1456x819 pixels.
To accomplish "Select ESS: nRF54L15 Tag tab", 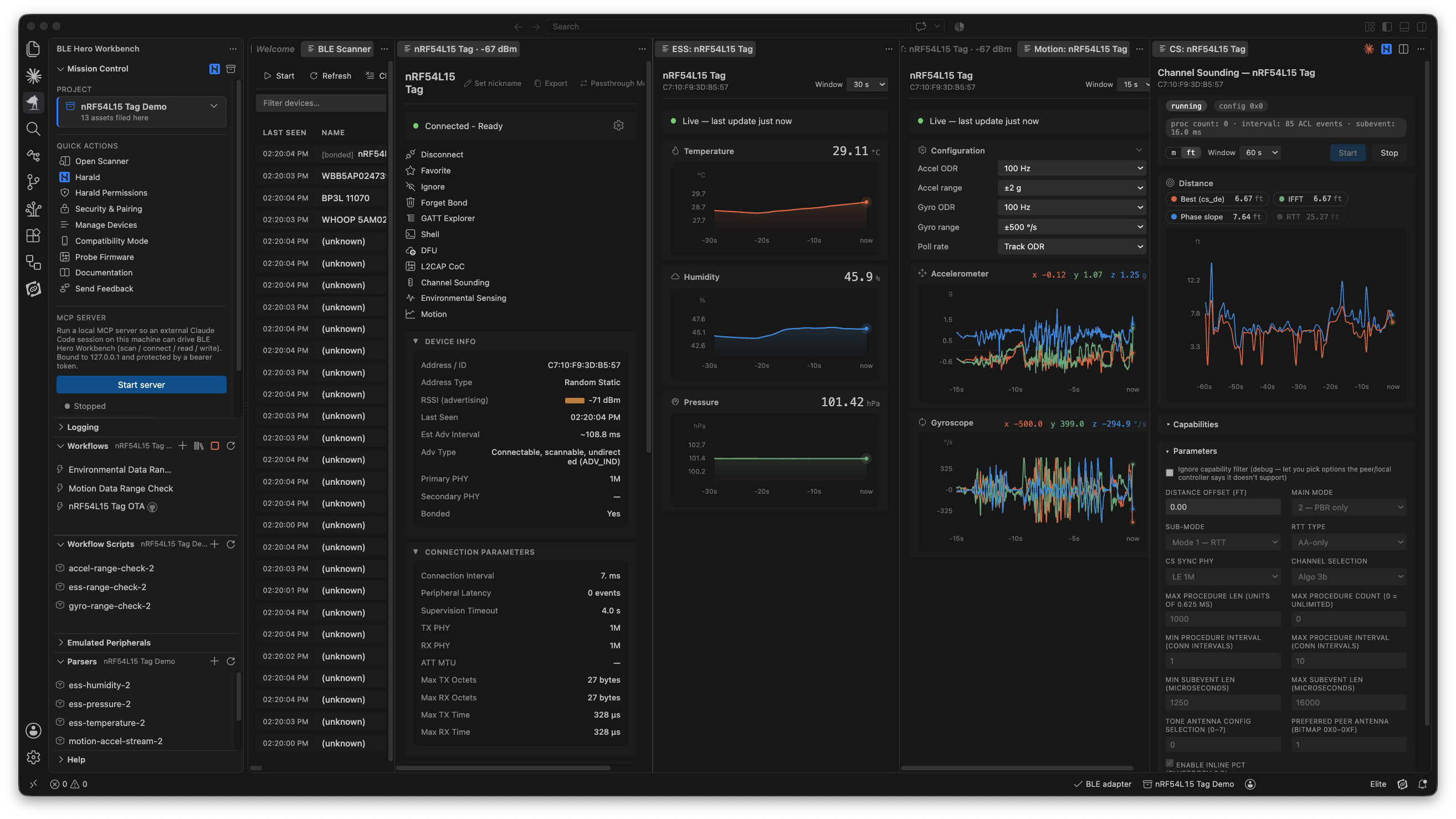I will point(706,49).
